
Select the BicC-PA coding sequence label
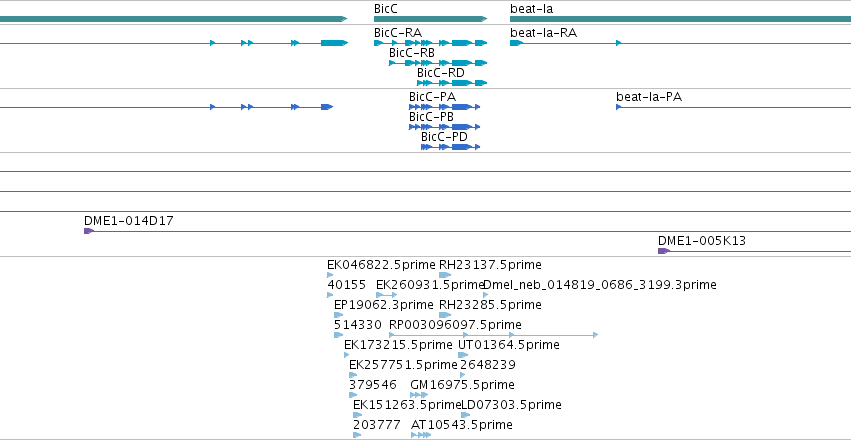click(433, 97)
